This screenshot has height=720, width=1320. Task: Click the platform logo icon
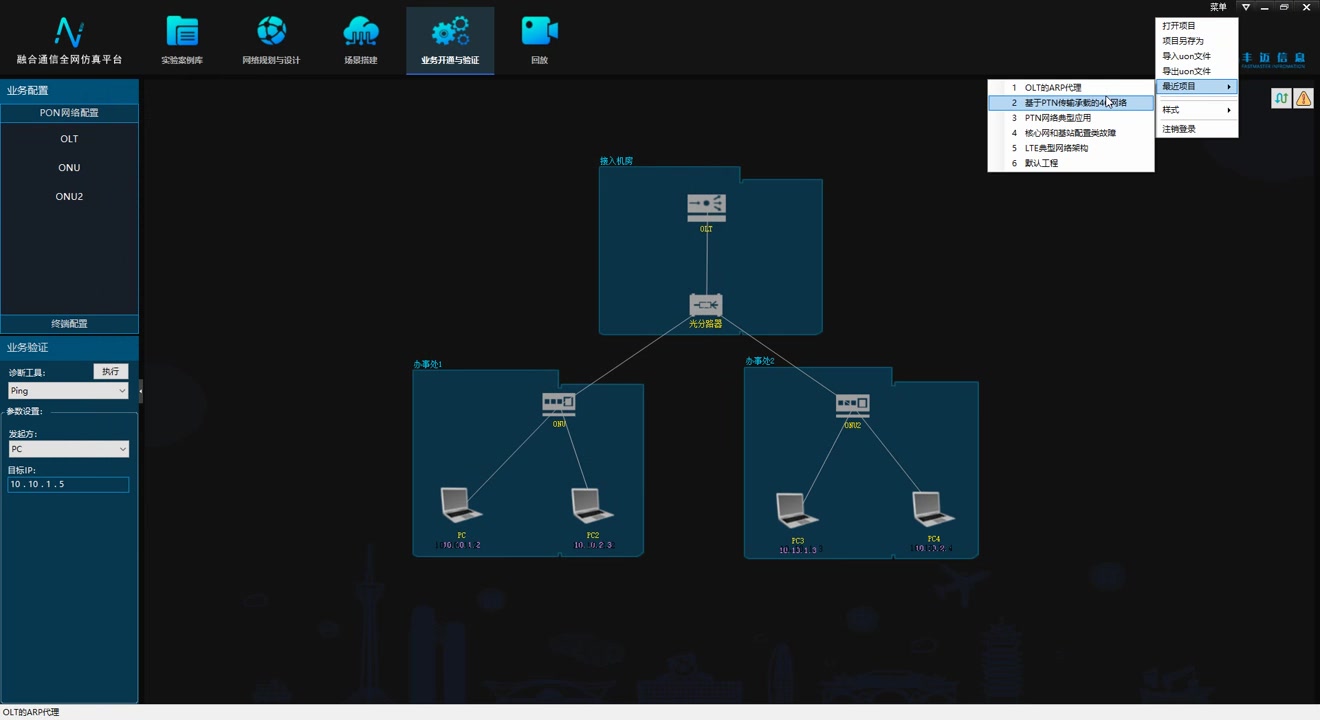pyautogui.click(x=69, y=32)
